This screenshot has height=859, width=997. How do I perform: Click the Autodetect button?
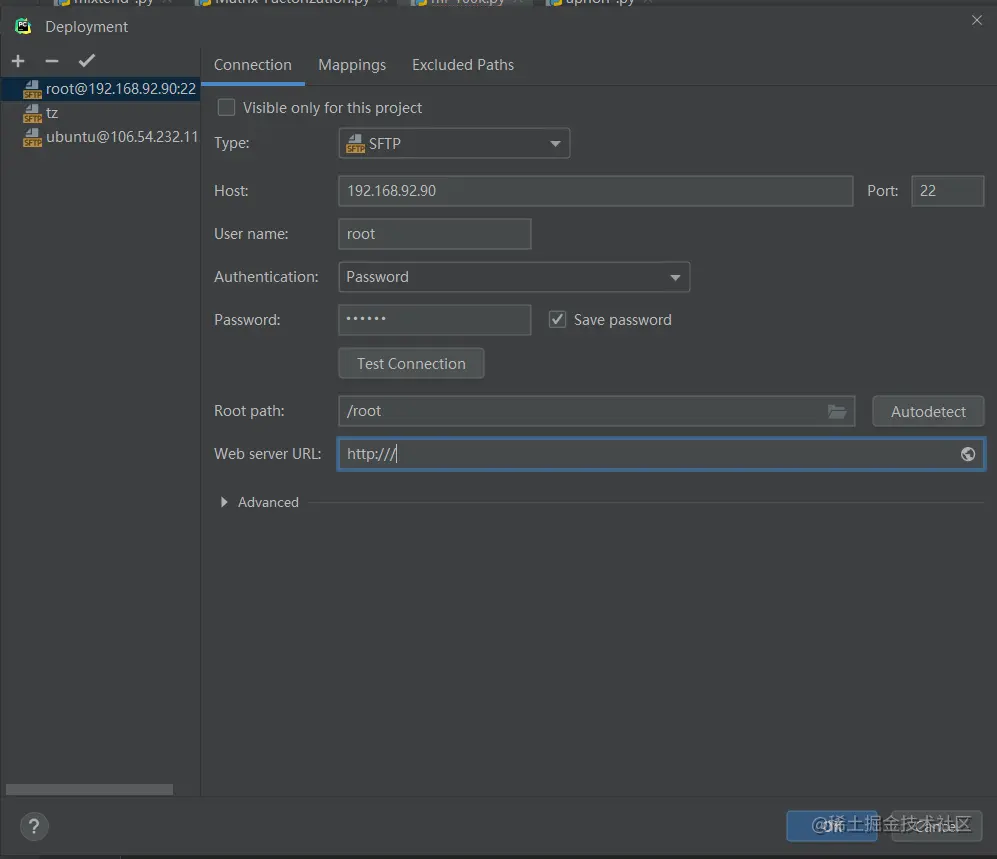[x=928, y=411]
